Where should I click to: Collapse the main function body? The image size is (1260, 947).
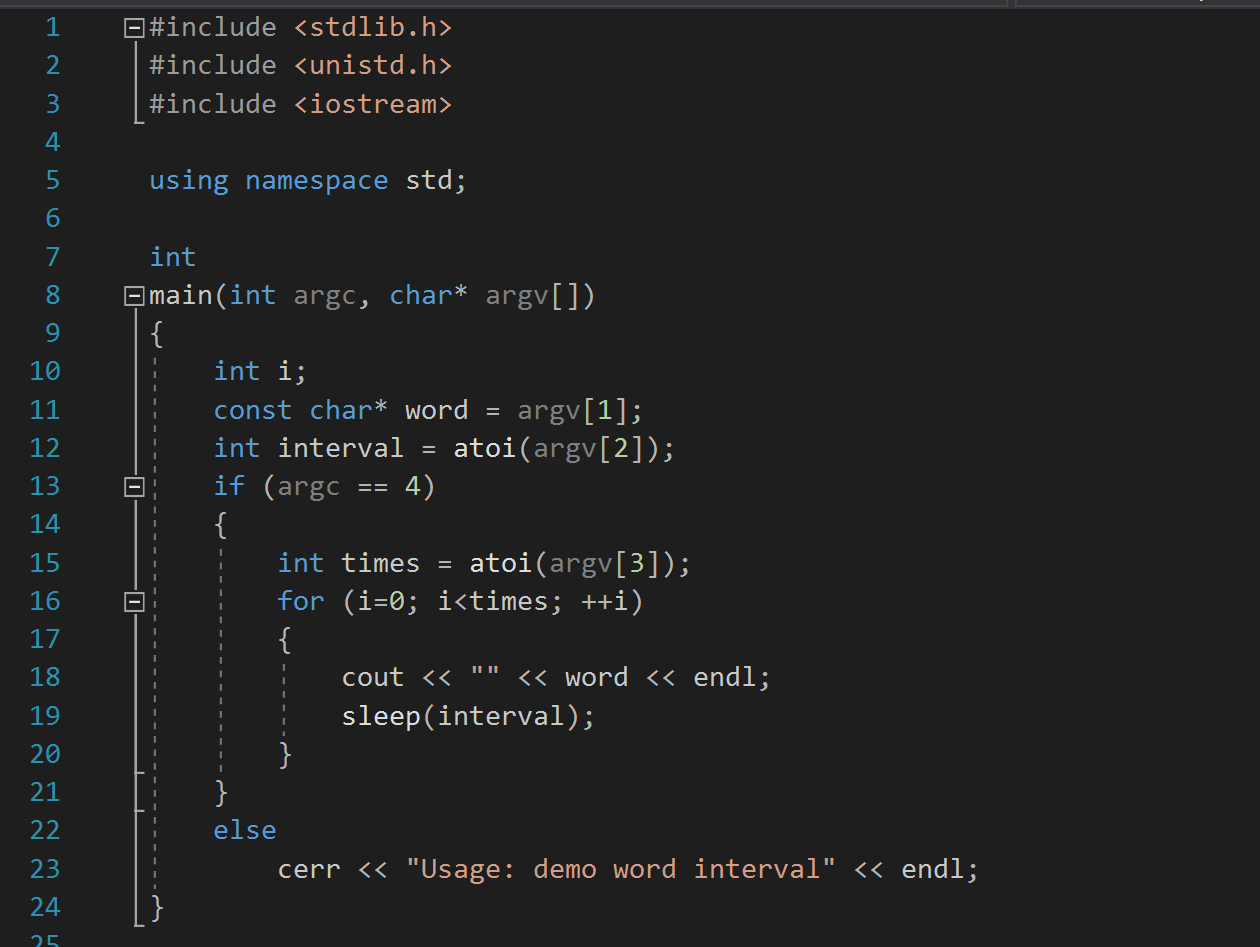pos(133,295)
